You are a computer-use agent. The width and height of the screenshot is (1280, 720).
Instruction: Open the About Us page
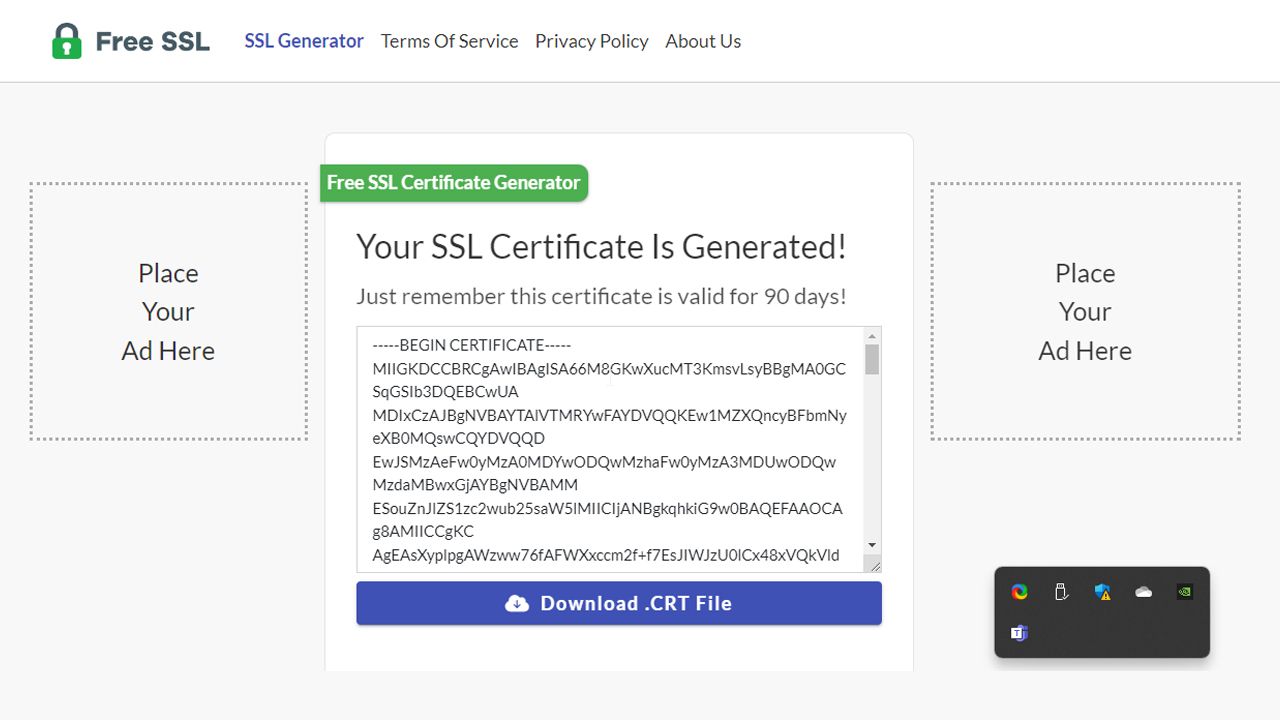tap(703, 41)
